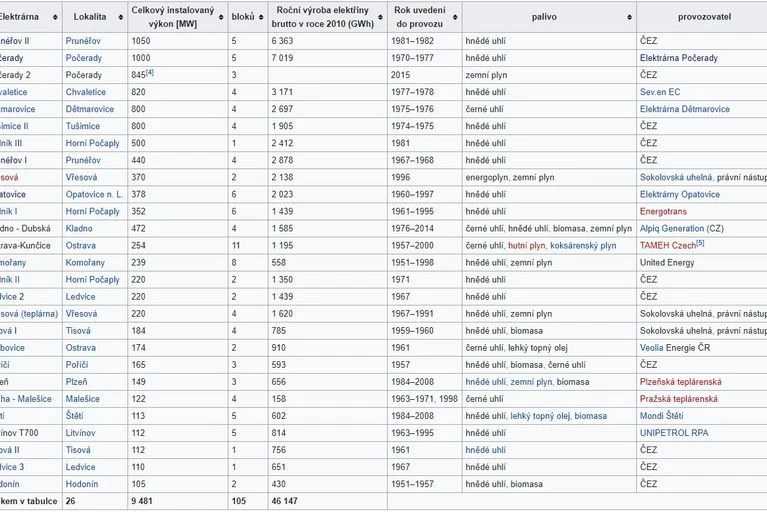The height and width of the screenshot is (512, 767).
Task: Open Elektrárny Opatovice operator link
Action: [679, 195]
